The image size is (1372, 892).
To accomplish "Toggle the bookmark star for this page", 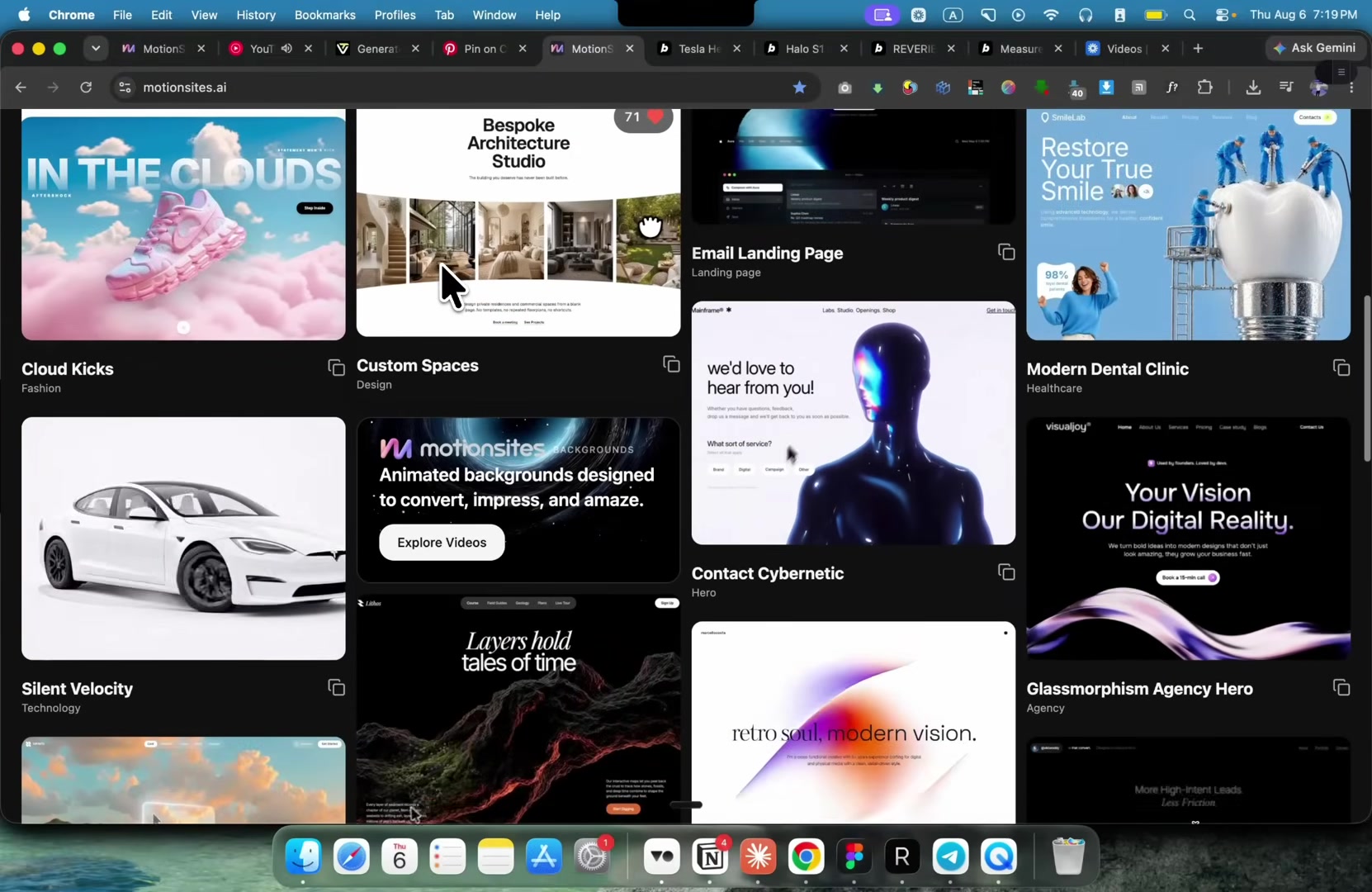I will coord(799,87).
